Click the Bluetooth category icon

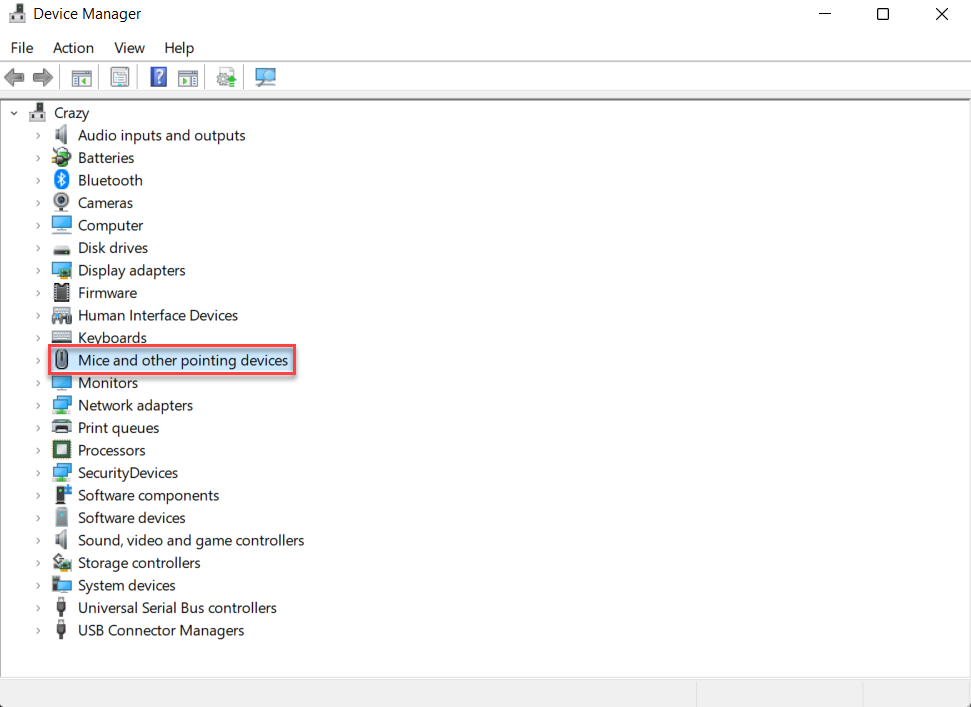coord(62,180)
